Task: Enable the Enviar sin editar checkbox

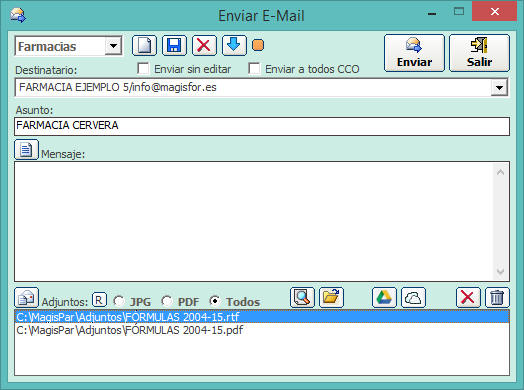Action: (x=143, y=69)
